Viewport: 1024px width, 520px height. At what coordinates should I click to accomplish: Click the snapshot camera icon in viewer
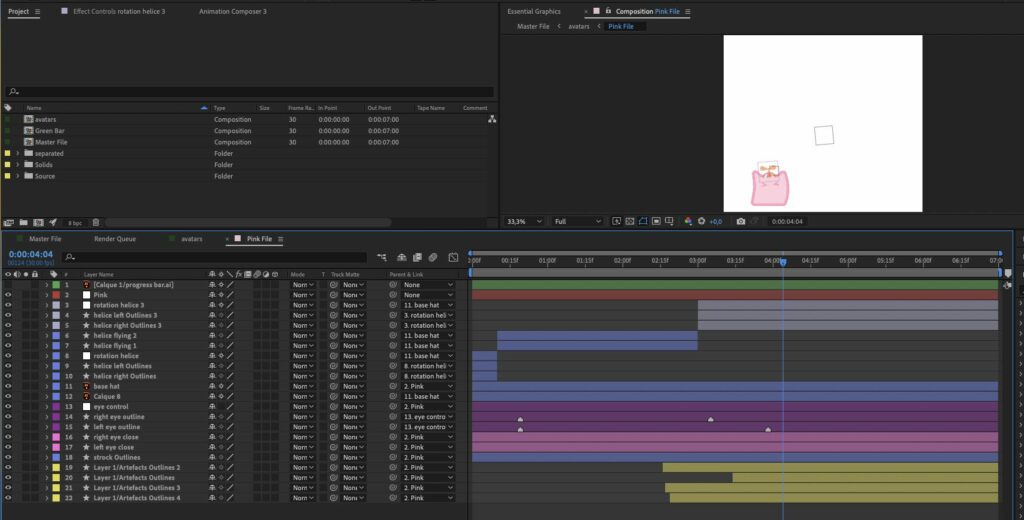click(x=740, y=221)
